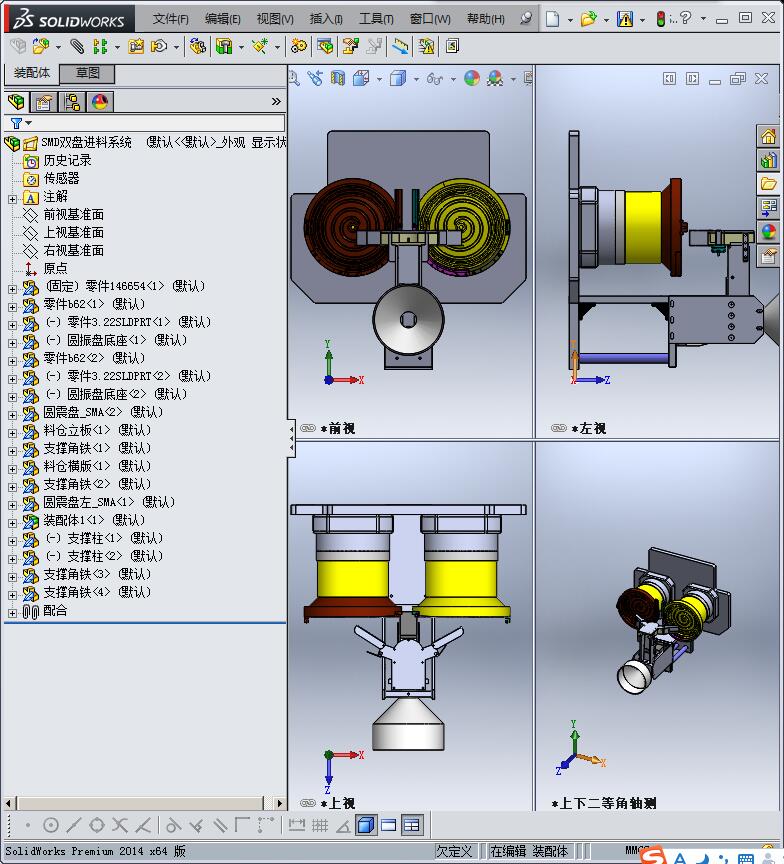
Task: Click the Smart Fasteners icon
Action: click(x=136, y=46)
